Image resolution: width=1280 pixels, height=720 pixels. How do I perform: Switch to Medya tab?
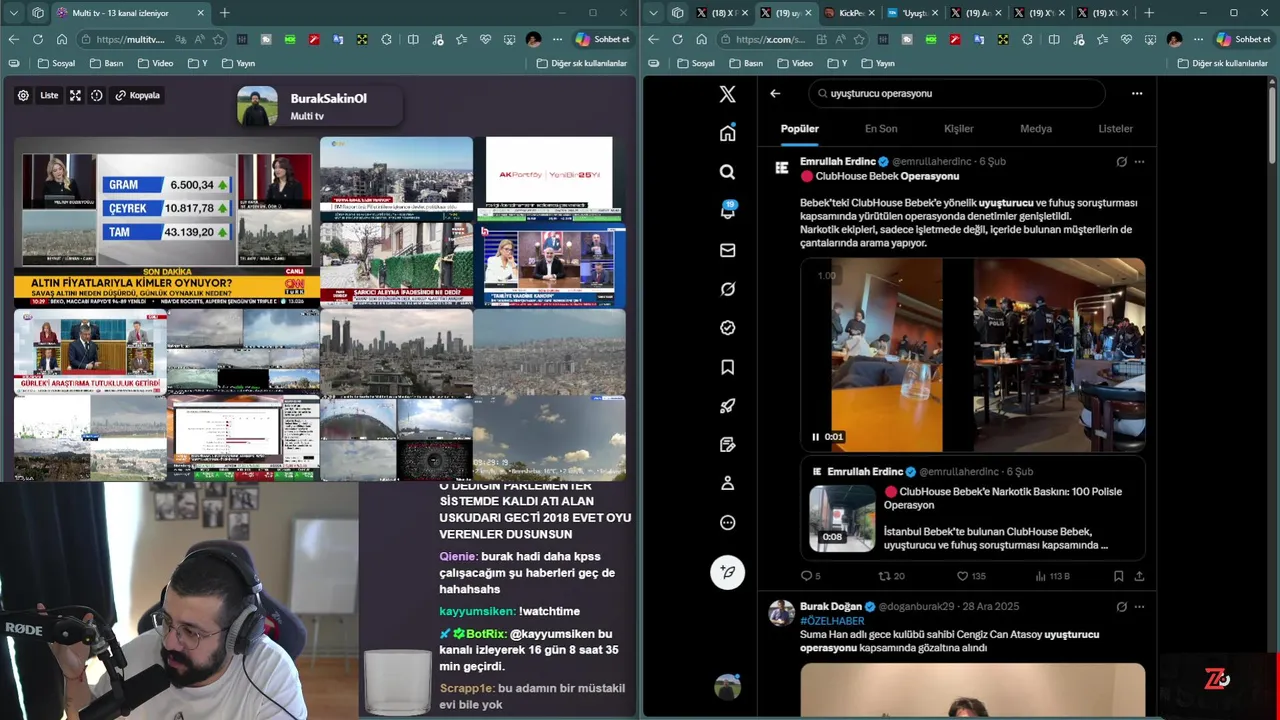(x=1036, y=128)
